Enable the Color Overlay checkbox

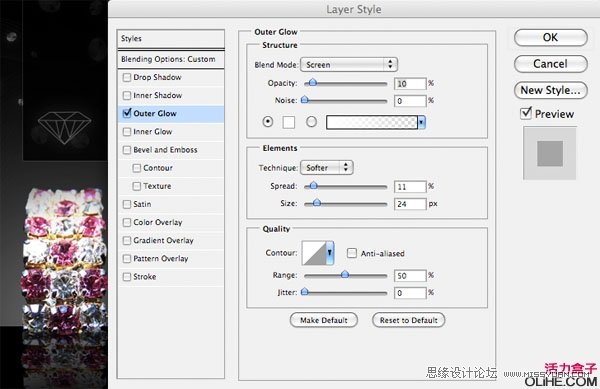click(127, 222)
